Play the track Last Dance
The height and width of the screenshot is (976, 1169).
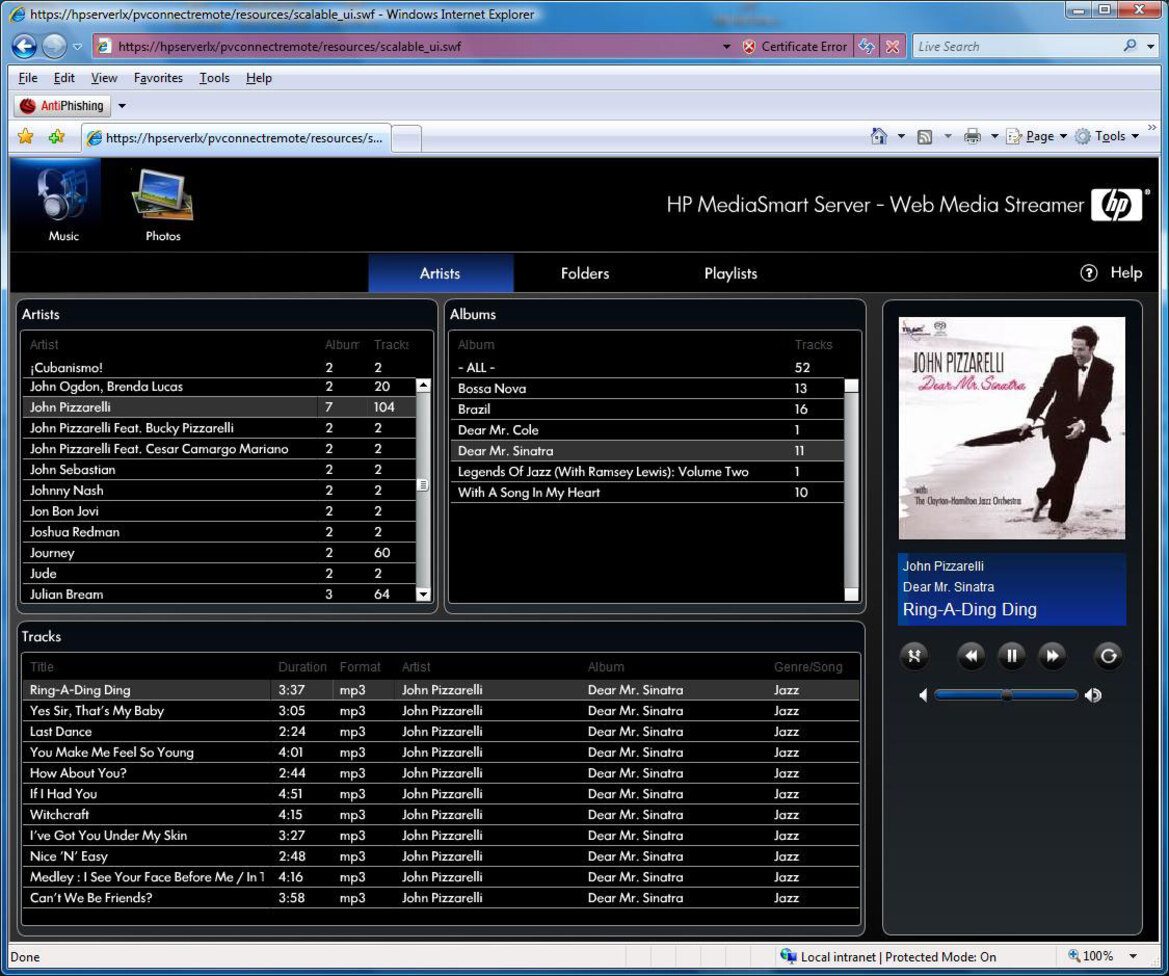coord(441,731)
